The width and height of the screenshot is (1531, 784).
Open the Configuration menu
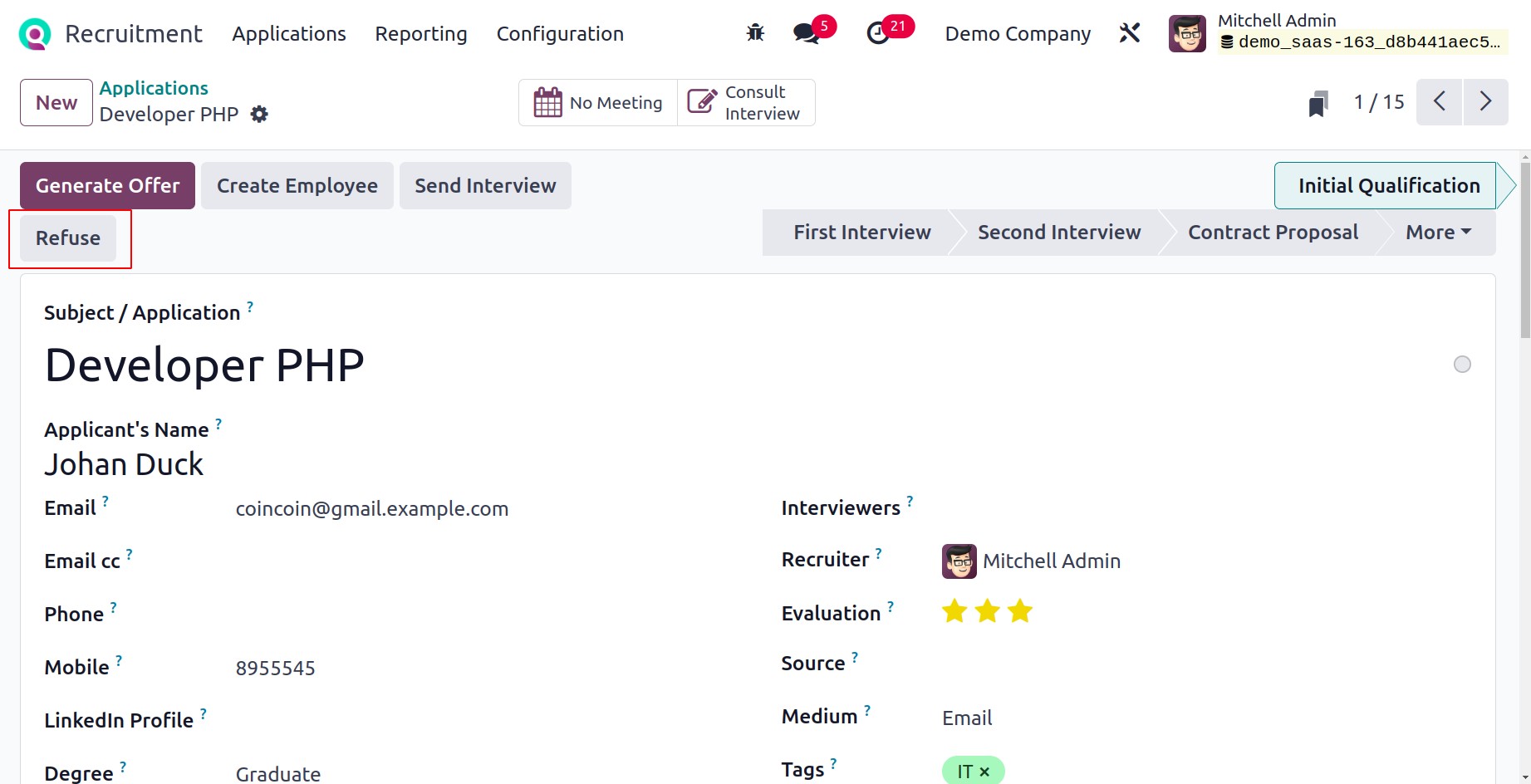(560, 34)
